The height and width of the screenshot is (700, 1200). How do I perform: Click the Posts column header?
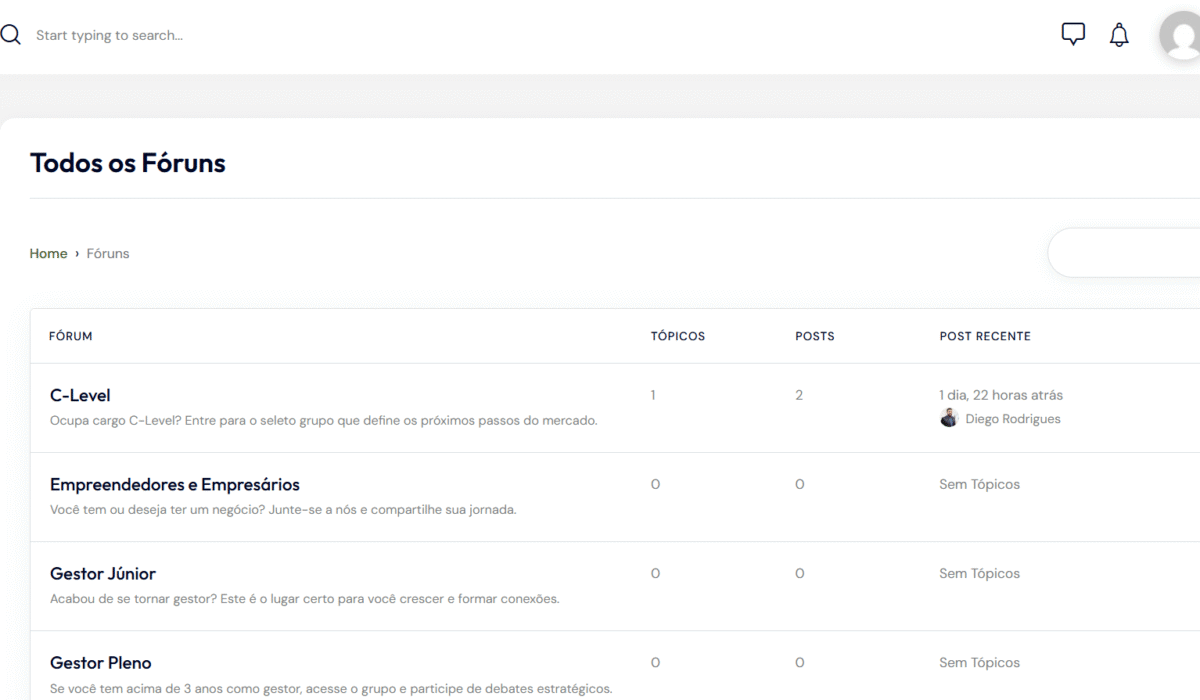(x=815, y=336)
